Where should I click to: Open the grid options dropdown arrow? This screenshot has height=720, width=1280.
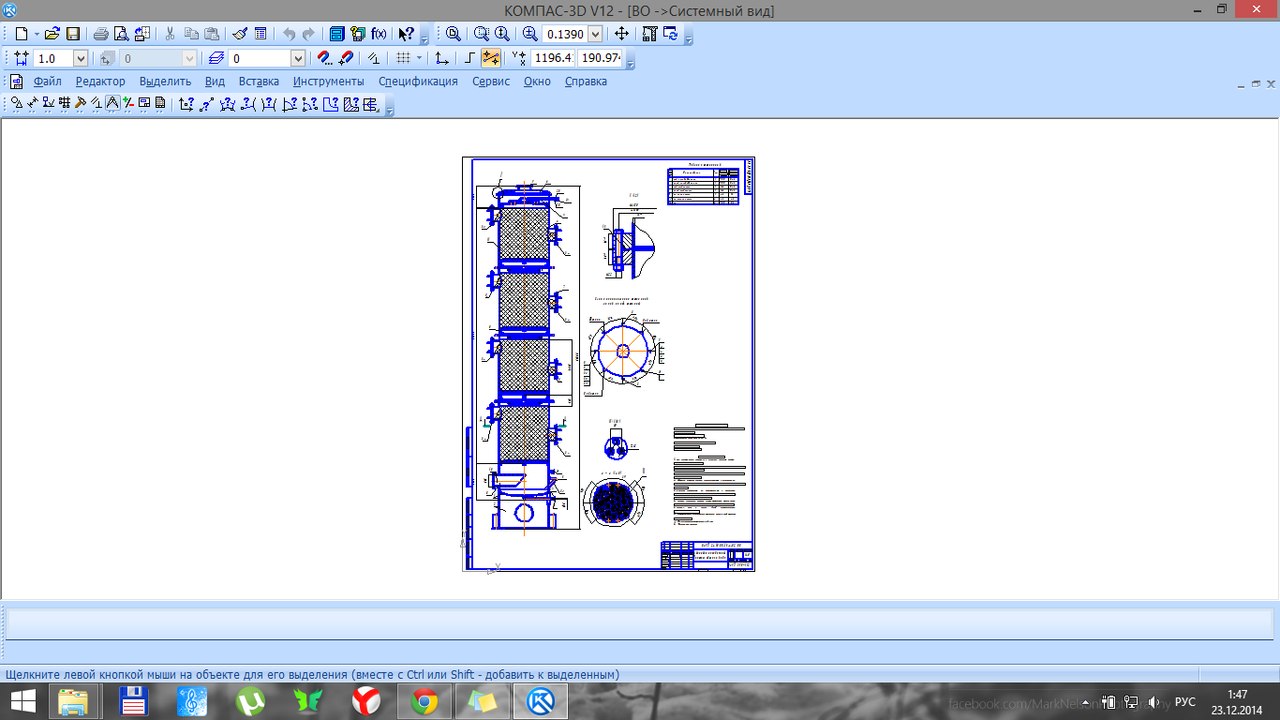pyautogui.click(x=419, y=59)
